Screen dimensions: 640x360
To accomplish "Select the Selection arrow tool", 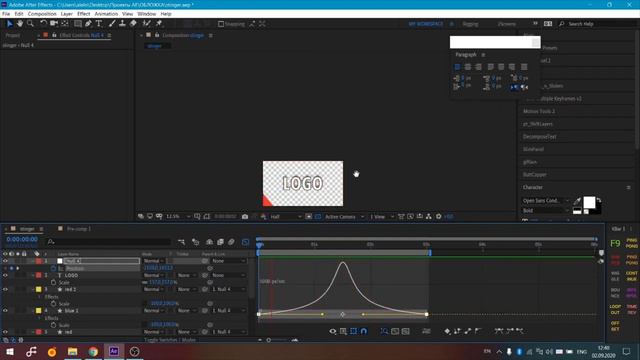I will pyautogui.click(x=10, y=24).
